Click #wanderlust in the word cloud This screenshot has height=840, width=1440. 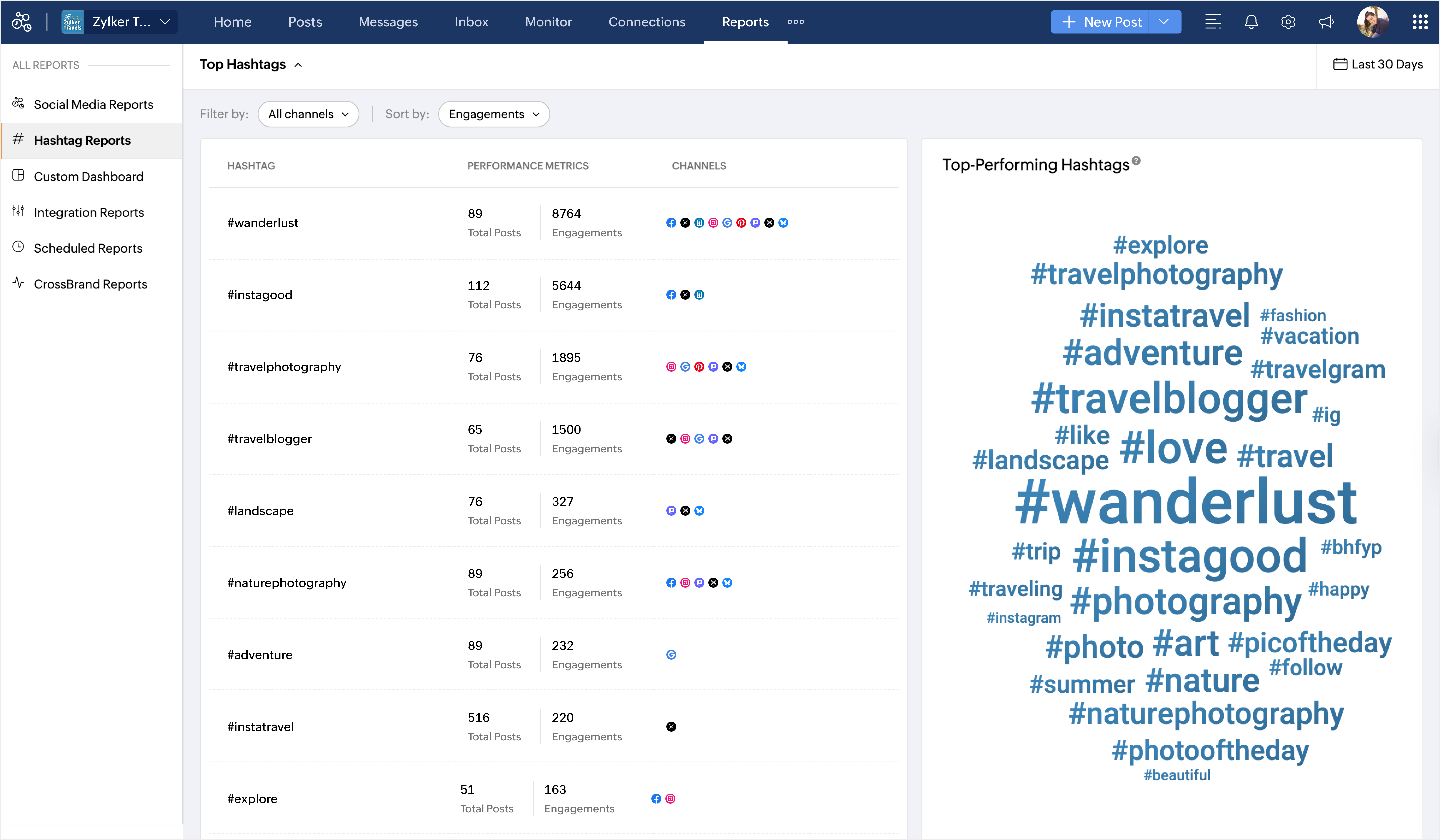1185,502
